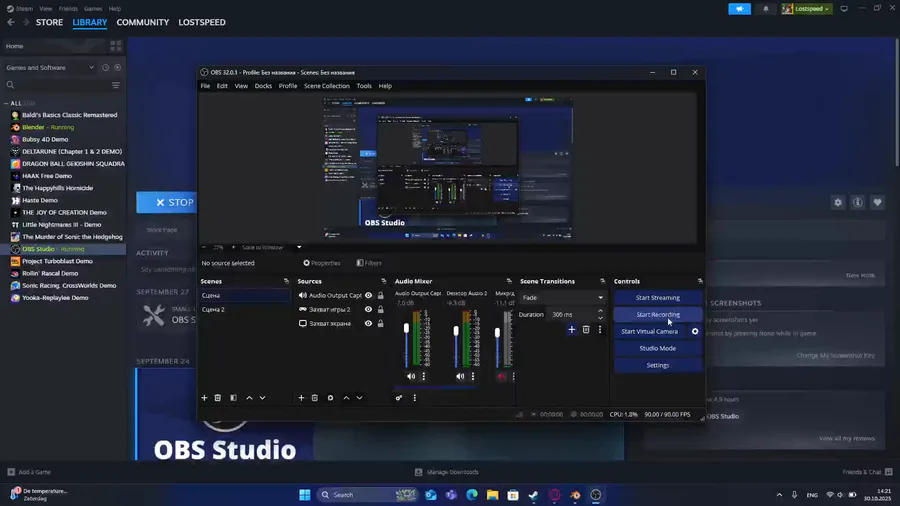The width and height of the screenshot is (900, 506).
Task: Open the Fade transition dropdown
Action: coord(562,298)
